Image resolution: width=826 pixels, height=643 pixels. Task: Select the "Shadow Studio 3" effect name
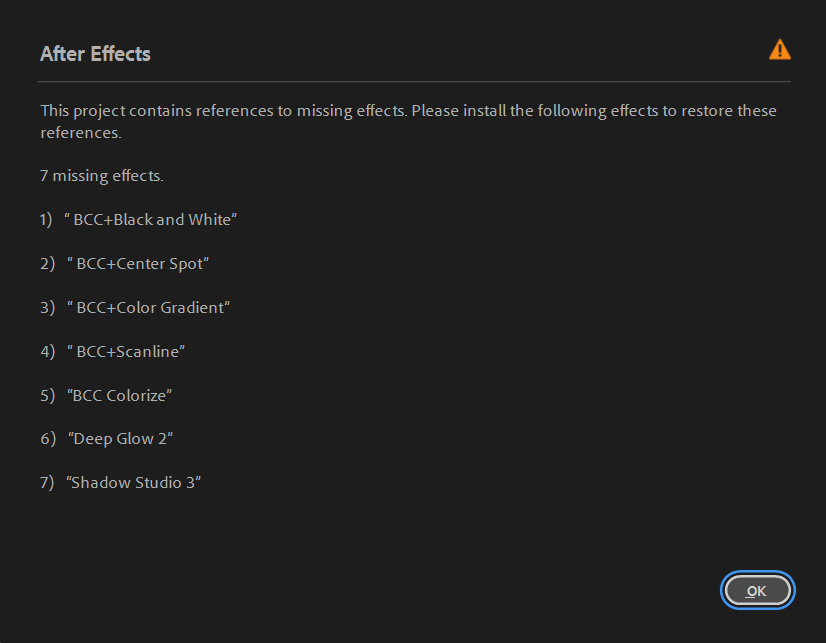click(134, 482)
